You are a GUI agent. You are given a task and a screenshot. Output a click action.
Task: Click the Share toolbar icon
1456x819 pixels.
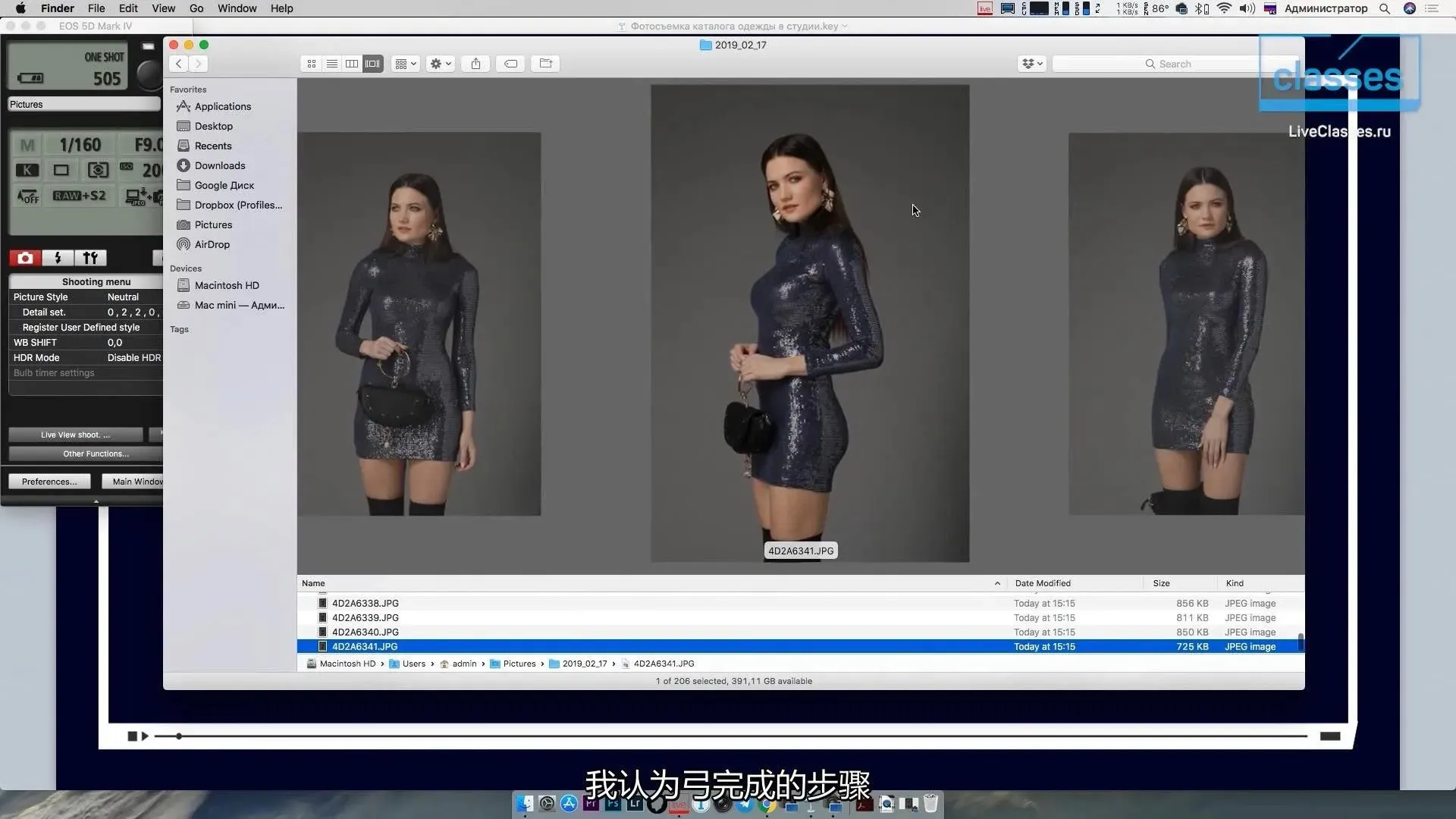475,64
